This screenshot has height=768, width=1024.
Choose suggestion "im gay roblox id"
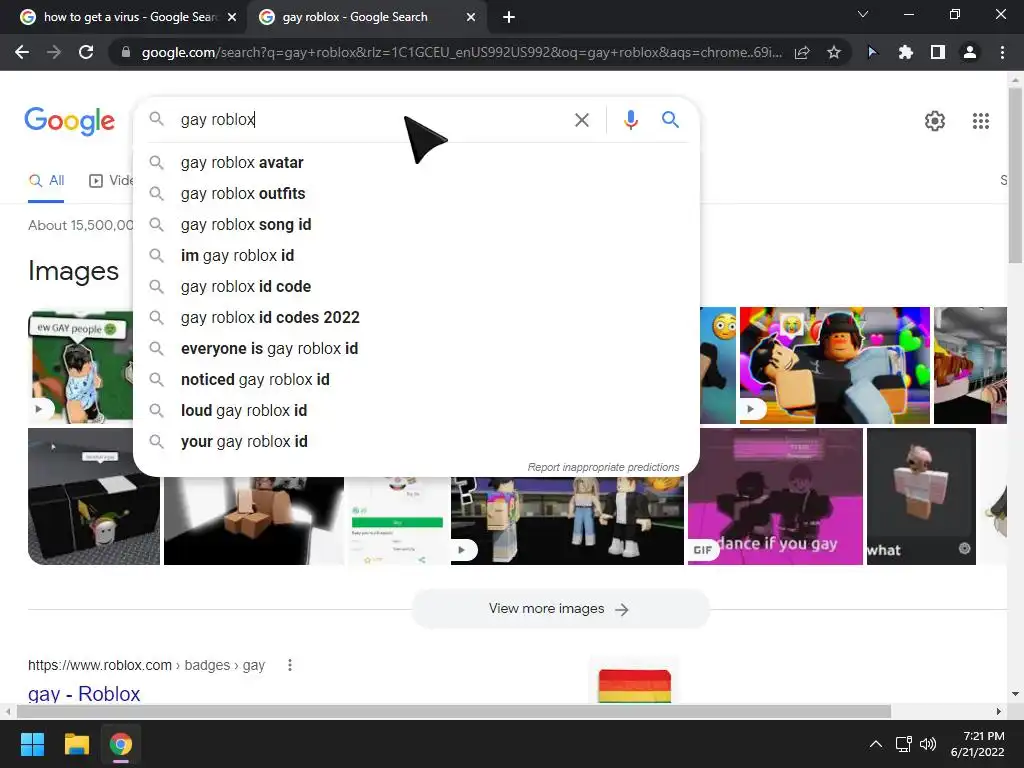pos(416,255)
